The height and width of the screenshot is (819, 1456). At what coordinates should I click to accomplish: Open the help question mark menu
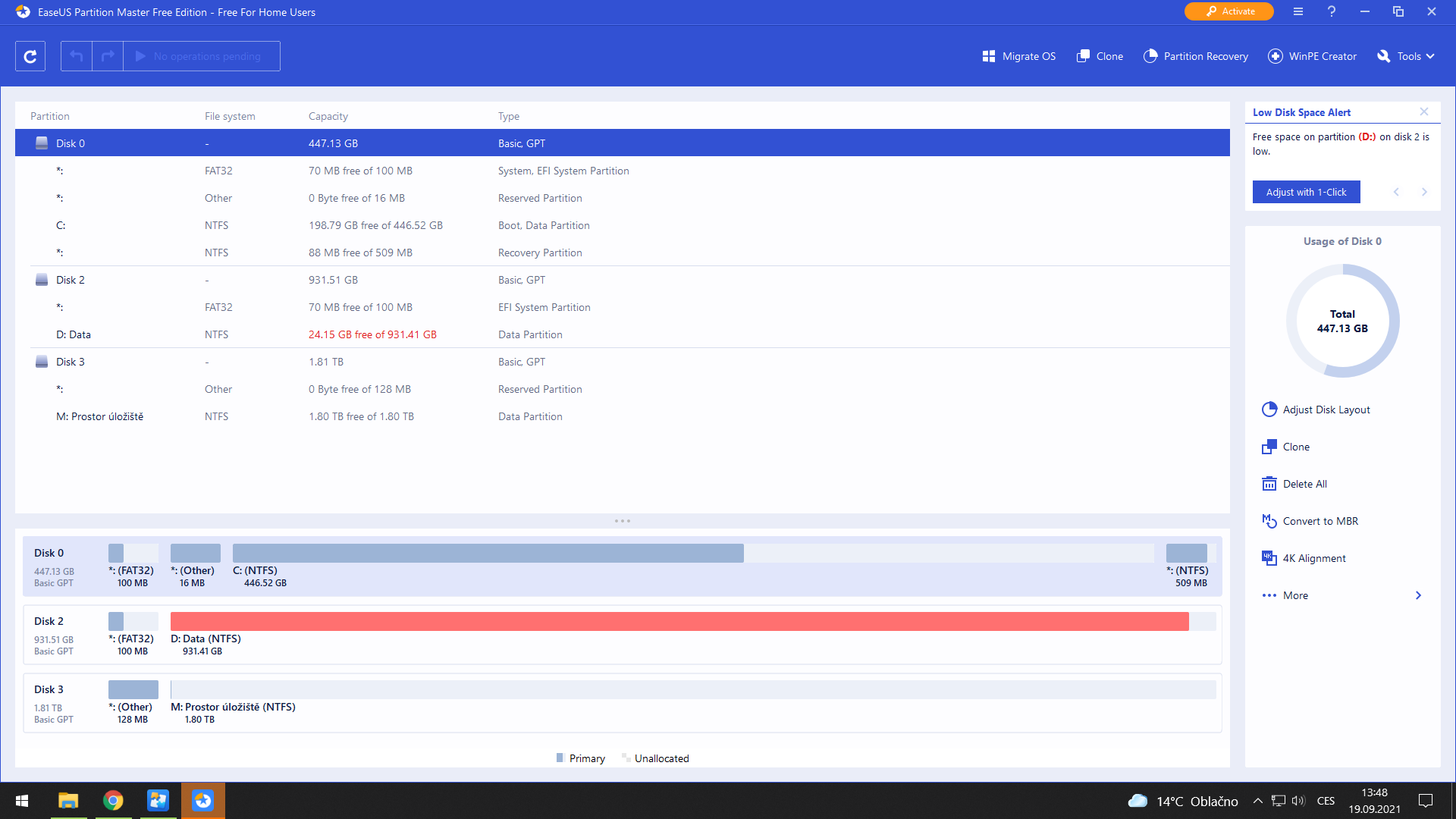coord(1332,11)
